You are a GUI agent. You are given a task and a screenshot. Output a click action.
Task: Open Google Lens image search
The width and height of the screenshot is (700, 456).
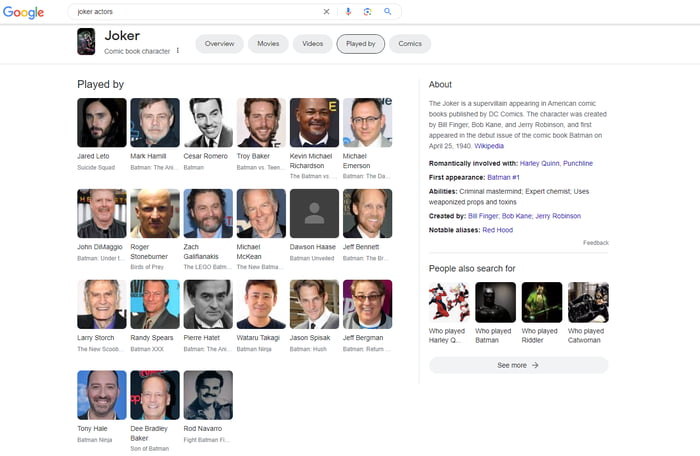(x=367, y=12)
